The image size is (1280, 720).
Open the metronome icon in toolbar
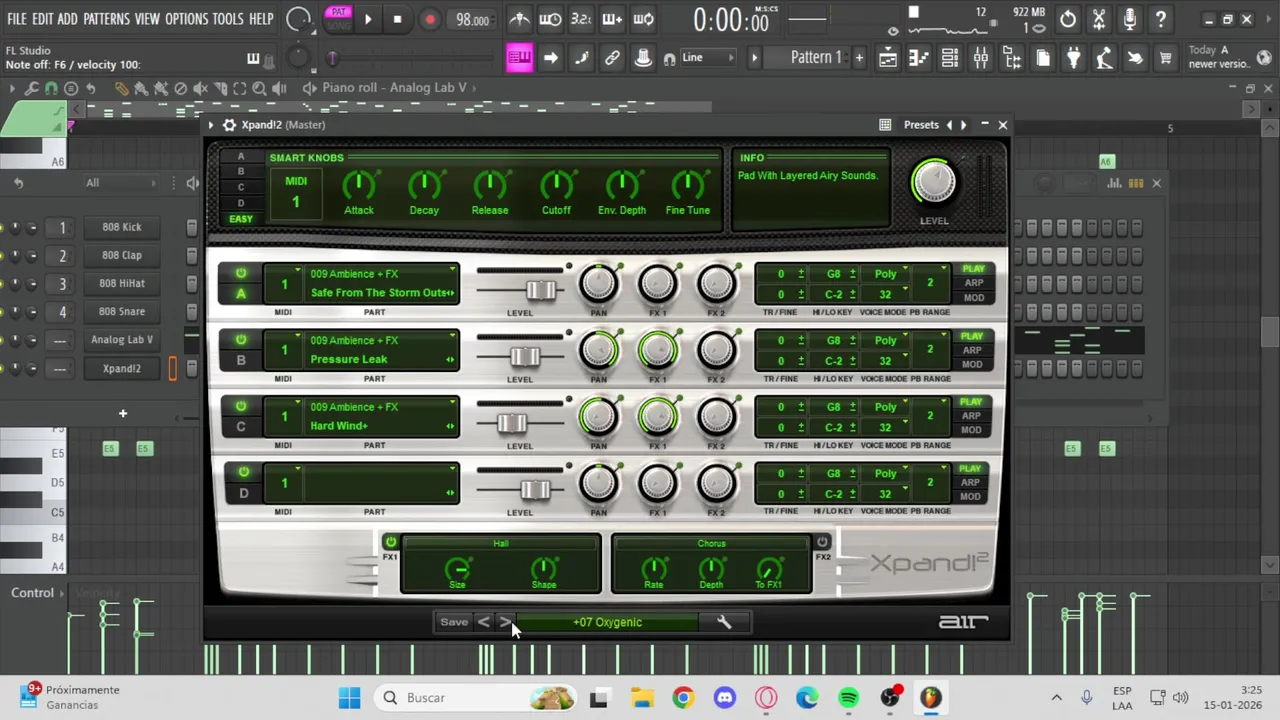coord(520,19)
